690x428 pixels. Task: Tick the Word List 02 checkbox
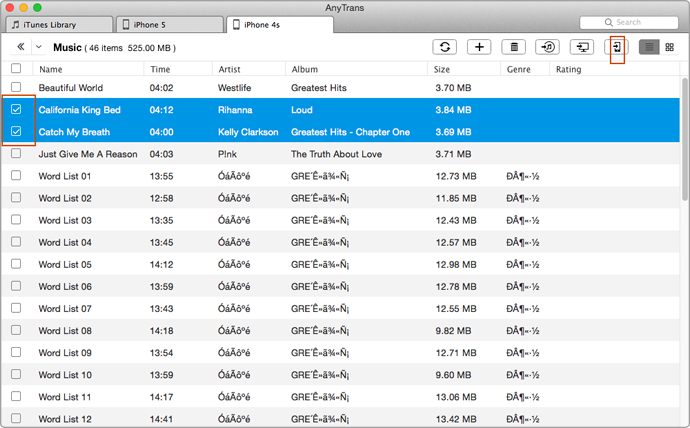[x=16, y=198]
